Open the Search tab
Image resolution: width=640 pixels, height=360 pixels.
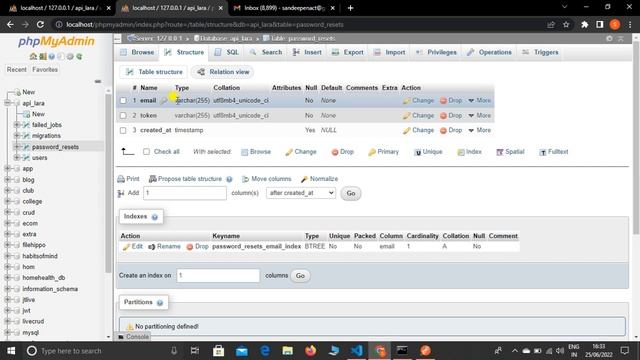[266, 52]
